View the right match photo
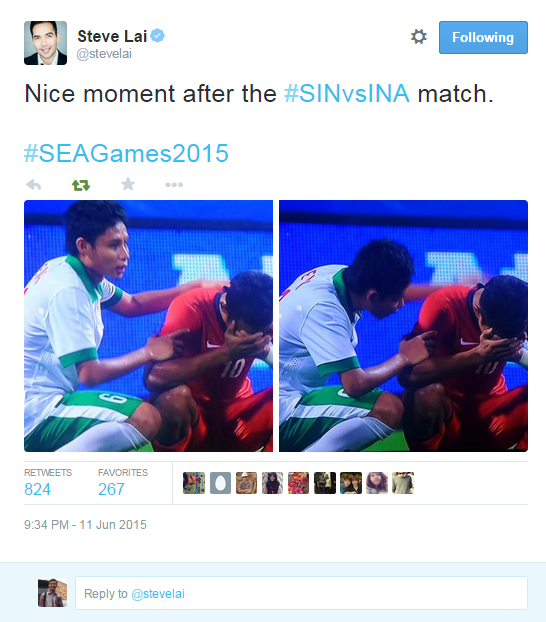Screen dimensions: 546x622 403,326
